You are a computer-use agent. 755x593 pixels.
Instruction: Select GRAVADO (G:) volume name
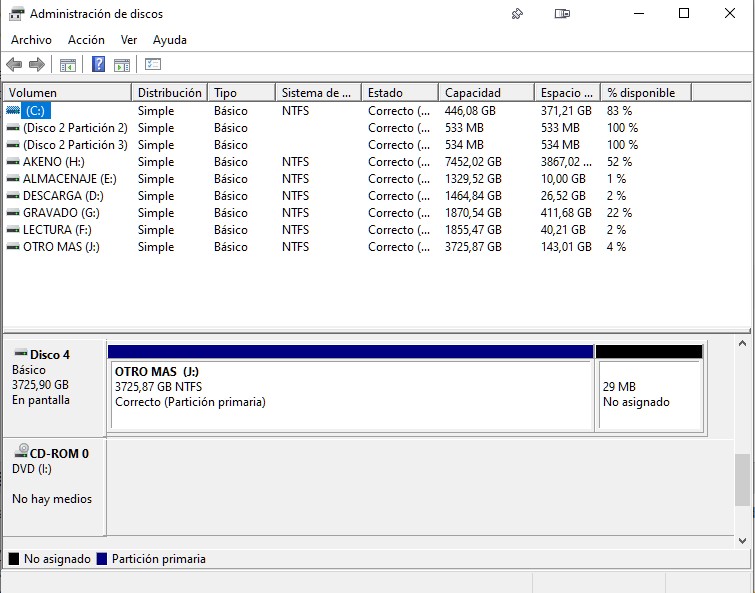(61, 213)
